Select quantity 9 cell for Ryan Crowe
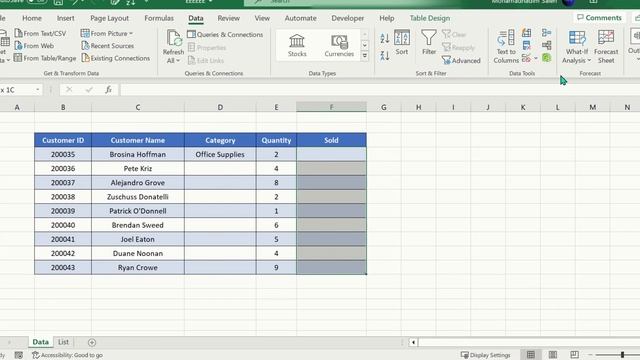 [x=276, y=267]
